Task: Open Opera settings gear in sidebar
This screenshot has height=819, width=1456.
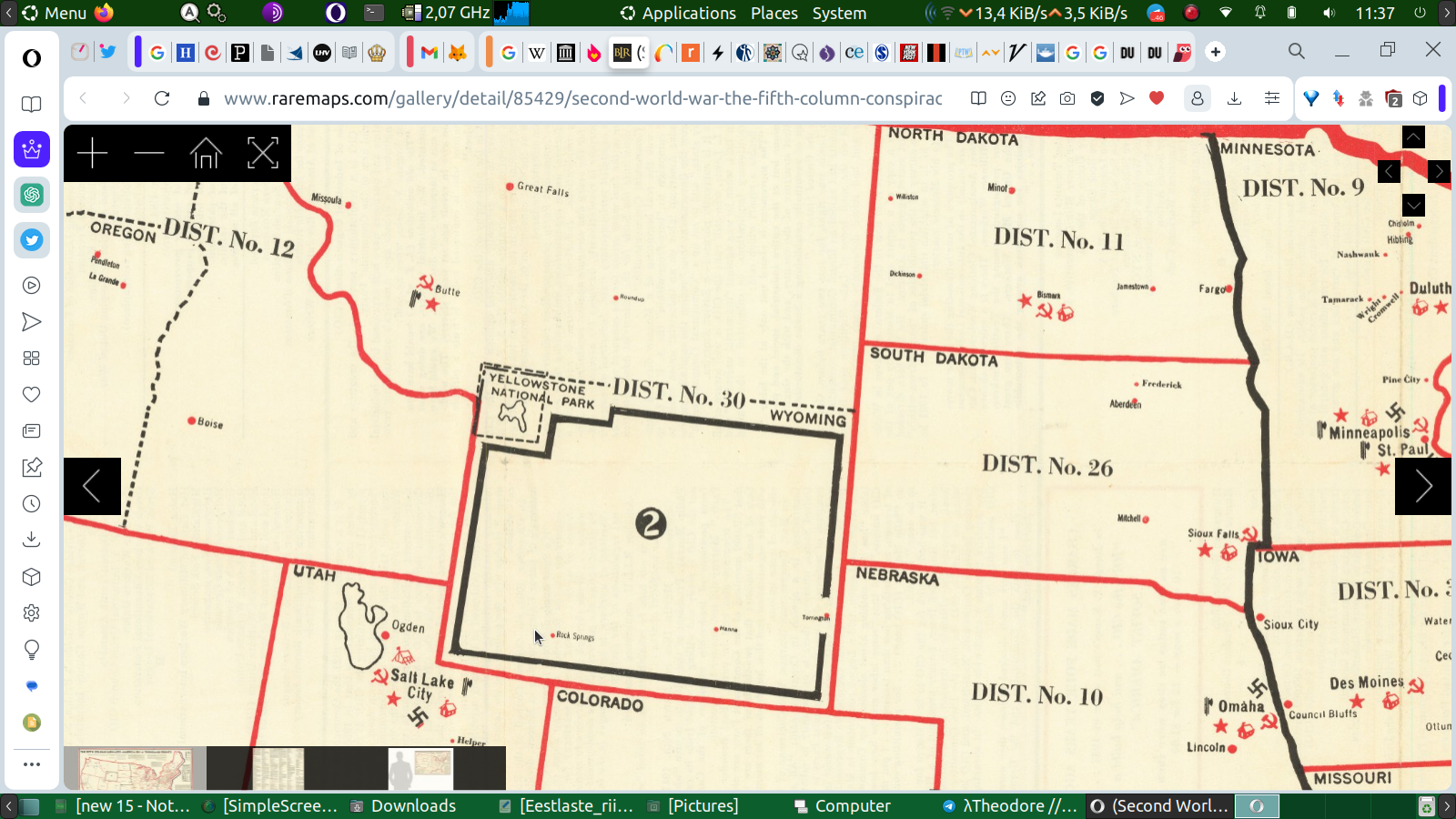Action: (x=32, y=613)
